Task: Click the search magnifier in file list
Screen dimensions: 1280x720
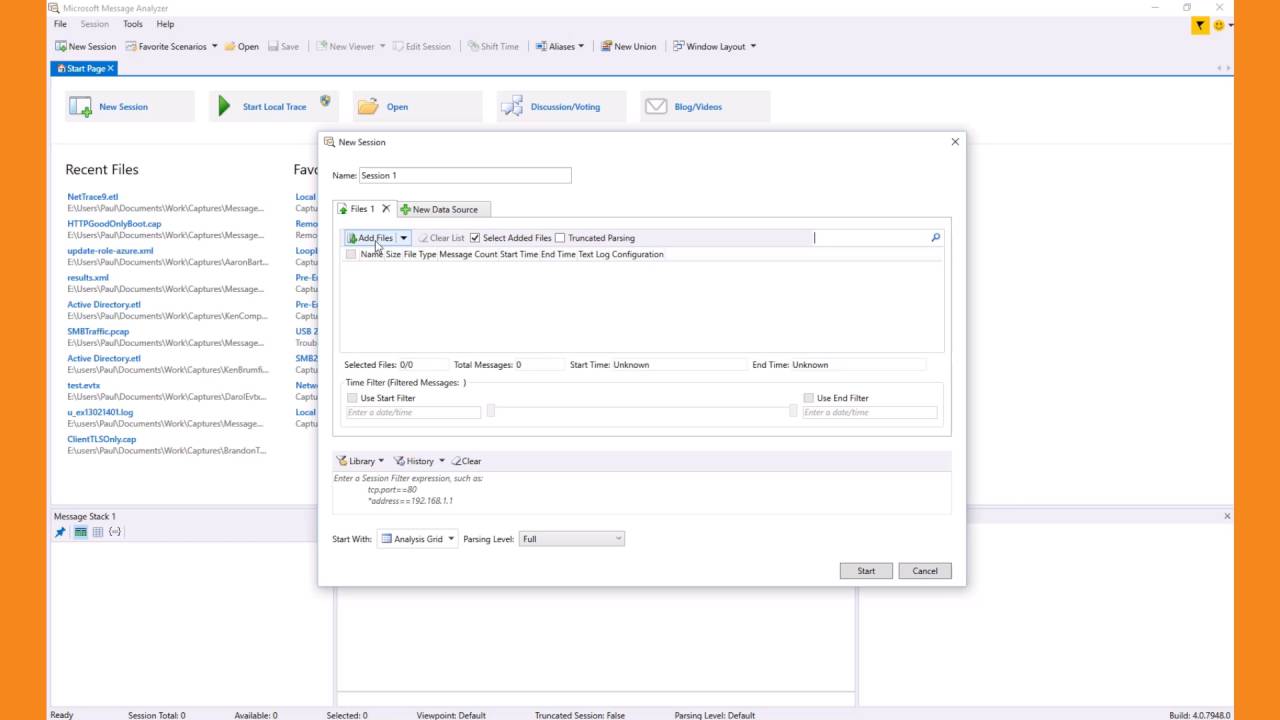Action: point(936,238)
